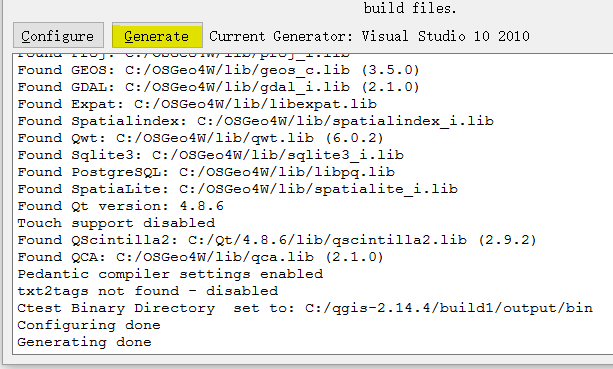Click the Found GEOS log line
Viewport: 613px width, 369px height.
click(x=218, y=70)
